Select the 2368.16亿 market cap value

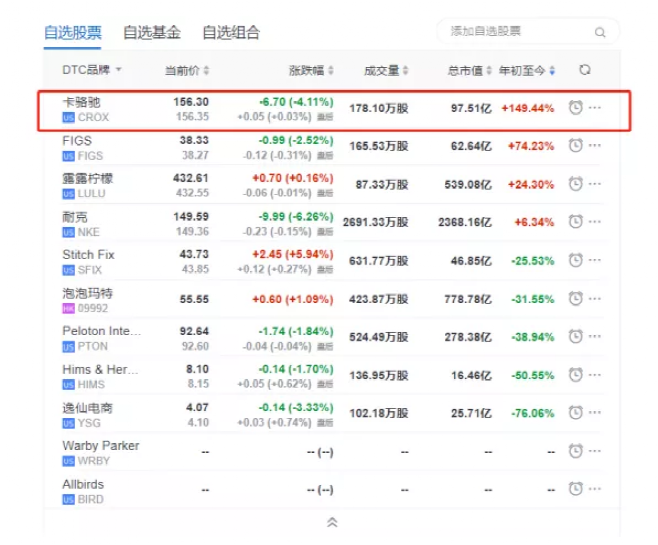(465, 222)
